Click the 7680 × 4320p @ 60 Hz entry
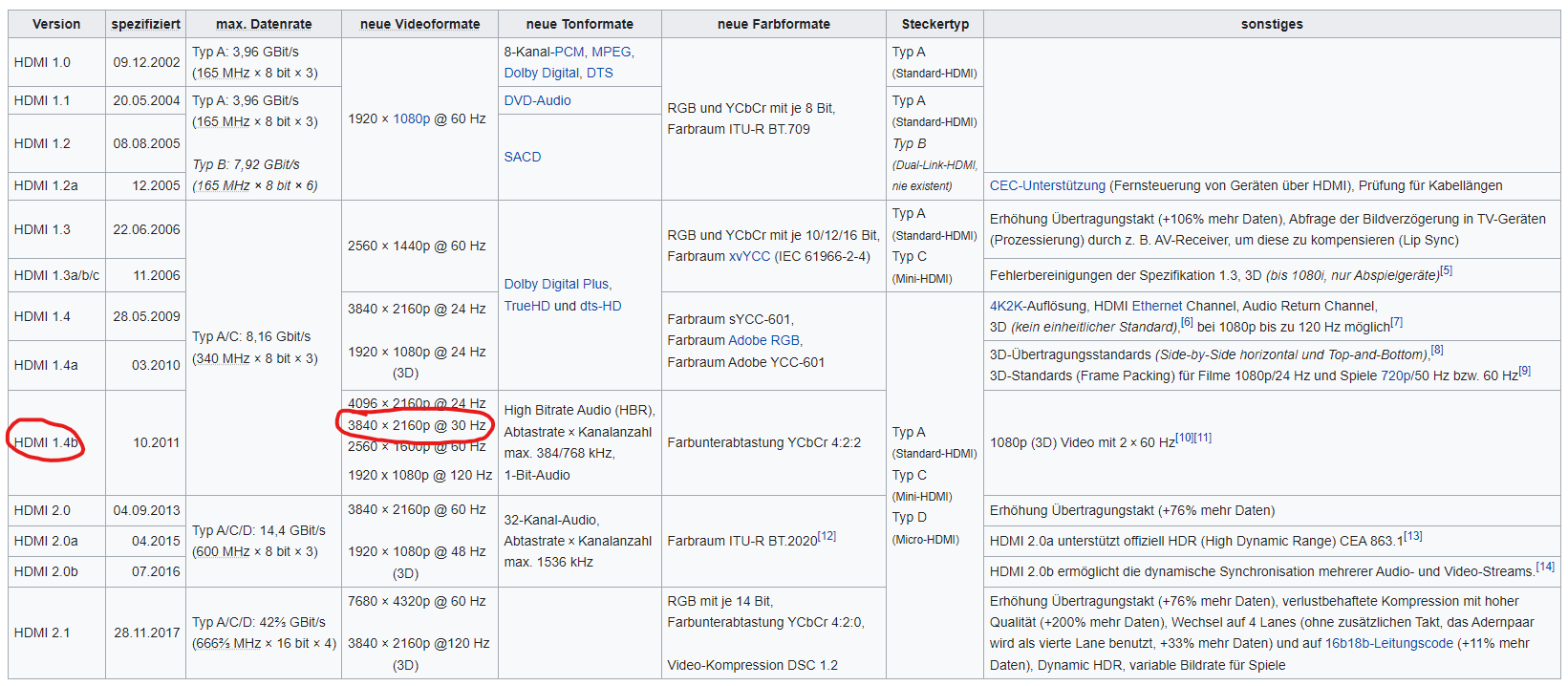Screen dimensions: 1568x686 [x=417, y=601]
